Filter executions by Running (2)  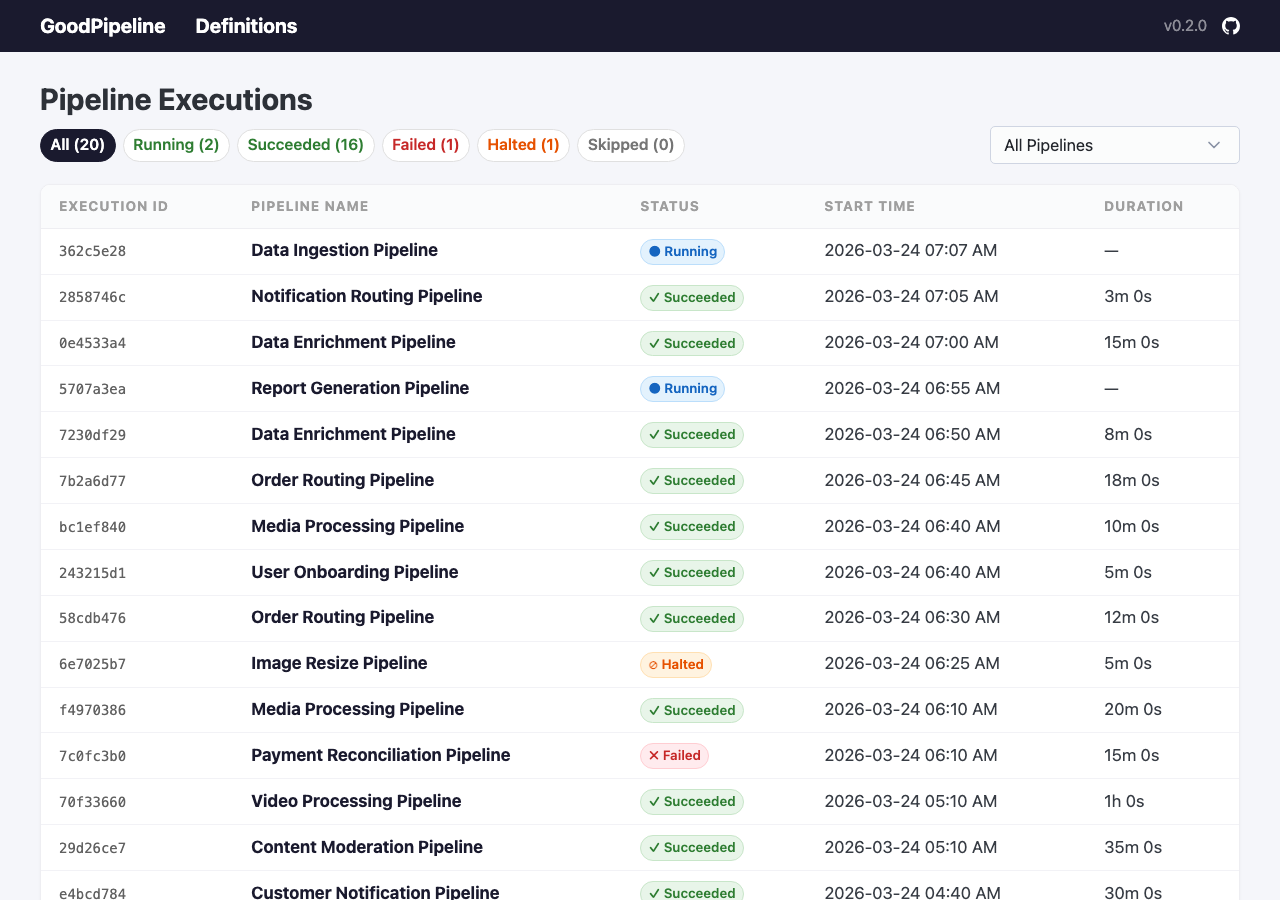(176, 145)
